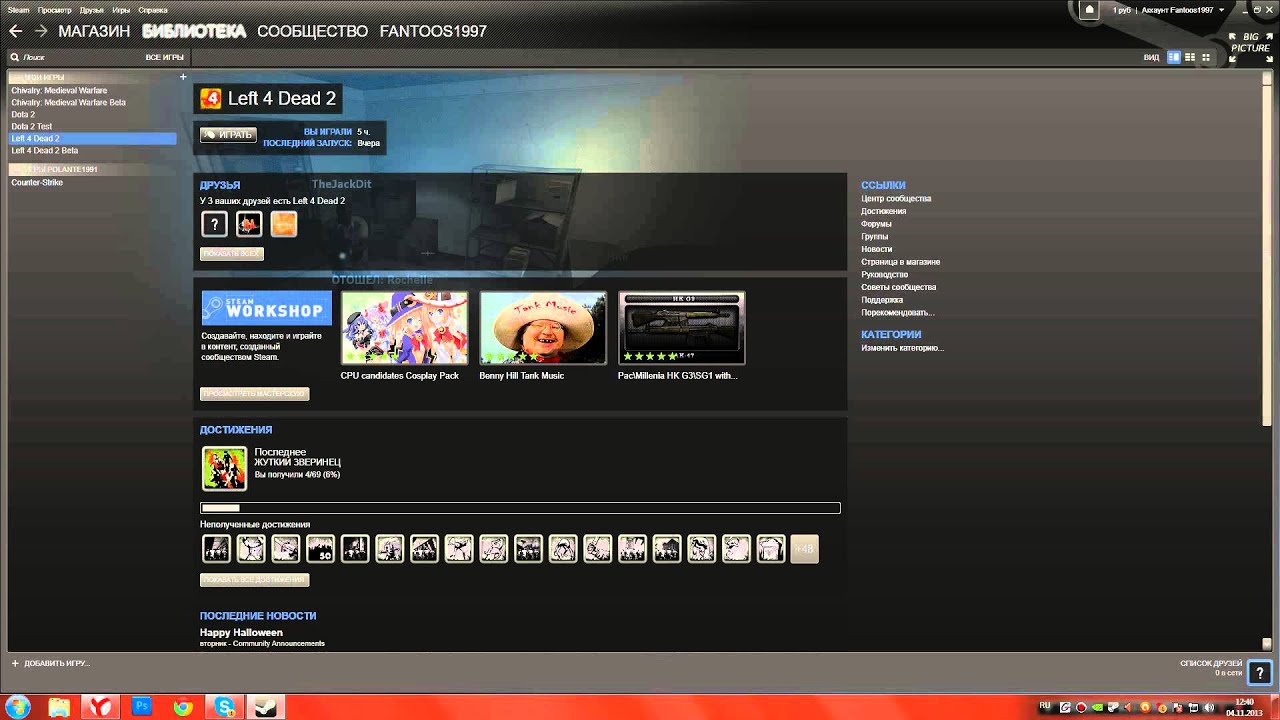Open the Достижения link
1280x720 pixels.
(x=884, y=211)
